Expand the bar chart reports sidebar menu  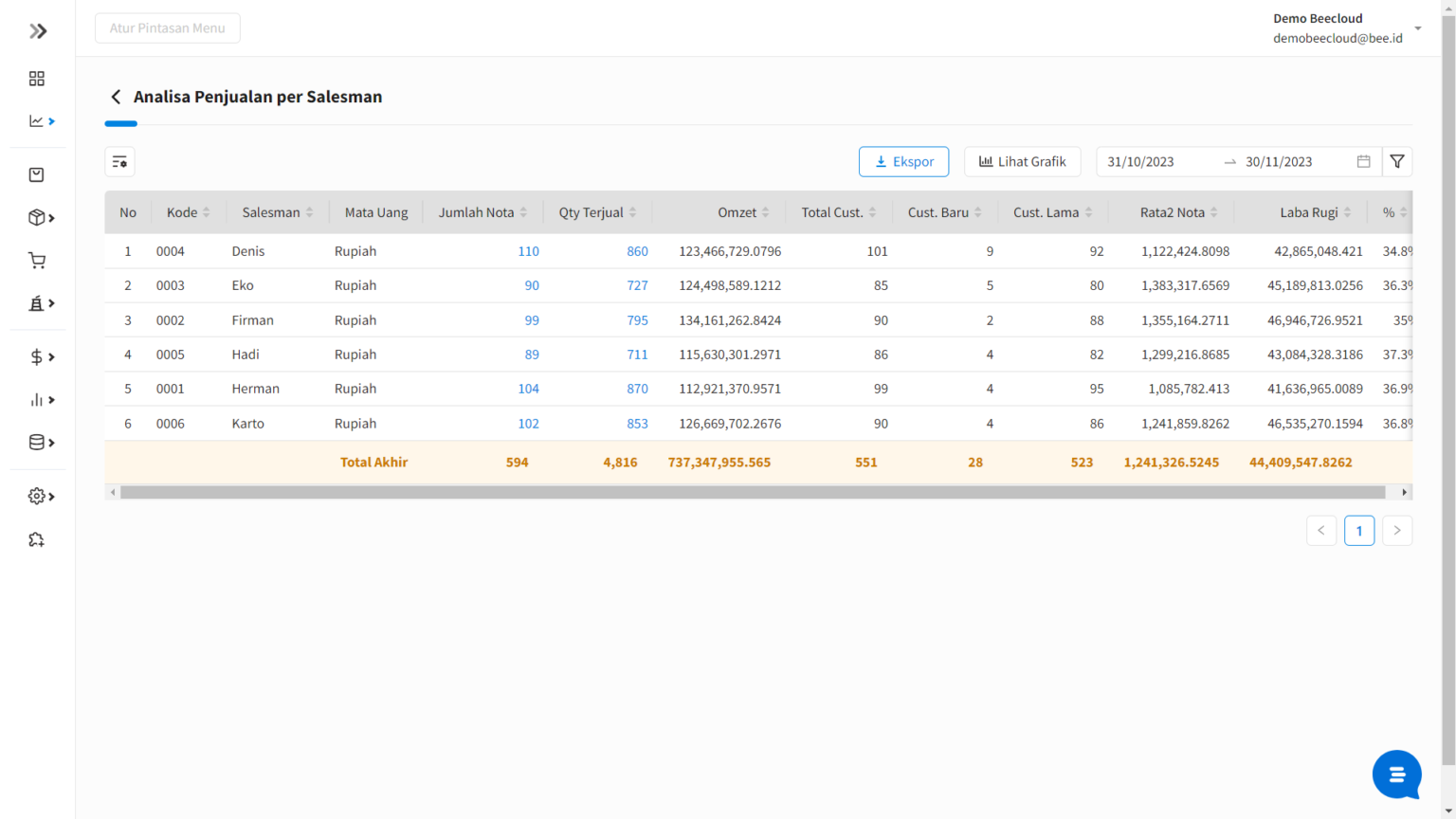coord(38,400)
